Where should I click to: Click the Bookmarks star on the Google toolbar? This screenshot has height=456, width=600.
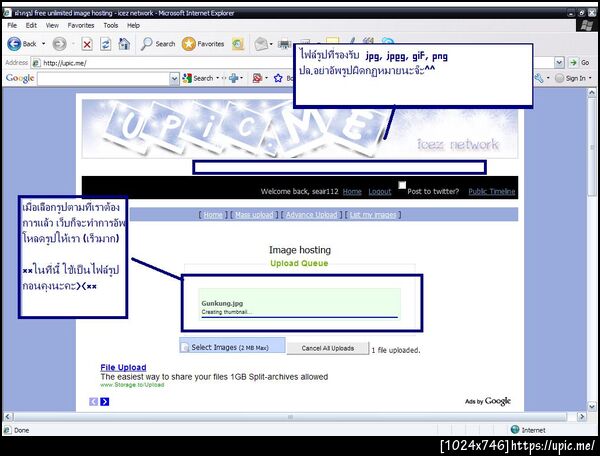278,78
